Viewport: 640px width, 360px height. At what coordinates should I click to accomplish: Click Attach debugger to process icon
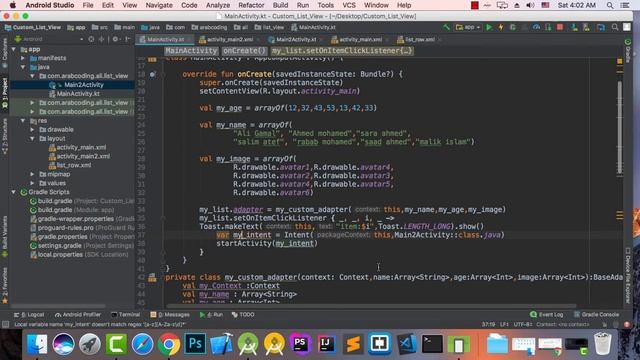pyautogui.click(x=548, y=27)
